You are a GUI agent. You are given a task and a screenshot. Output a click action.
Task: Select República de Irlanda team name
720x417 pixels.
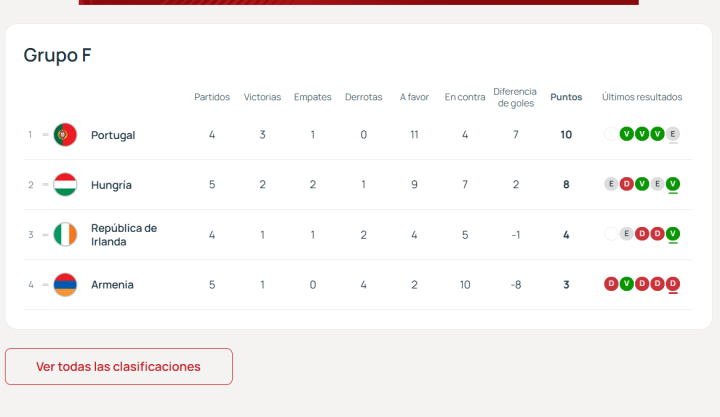click(123, 235)
